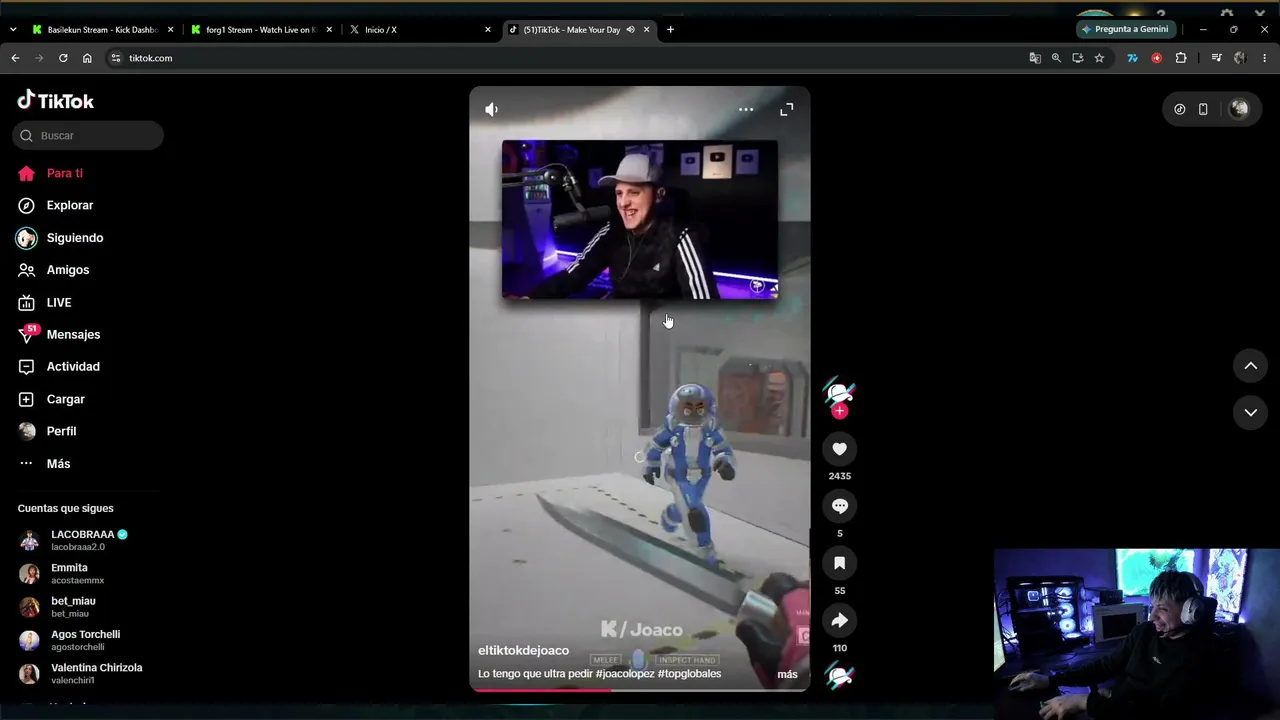
Task: Open the TikTok profile avatar menu
Action: pos(1239,109)
